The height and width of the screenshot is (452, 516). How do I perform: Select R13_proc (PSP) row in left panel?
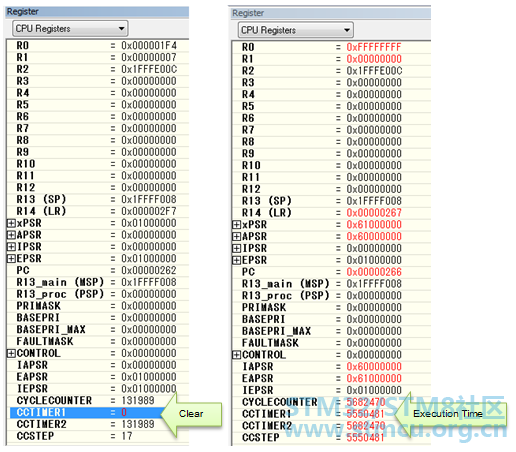[x=97, y=294]
